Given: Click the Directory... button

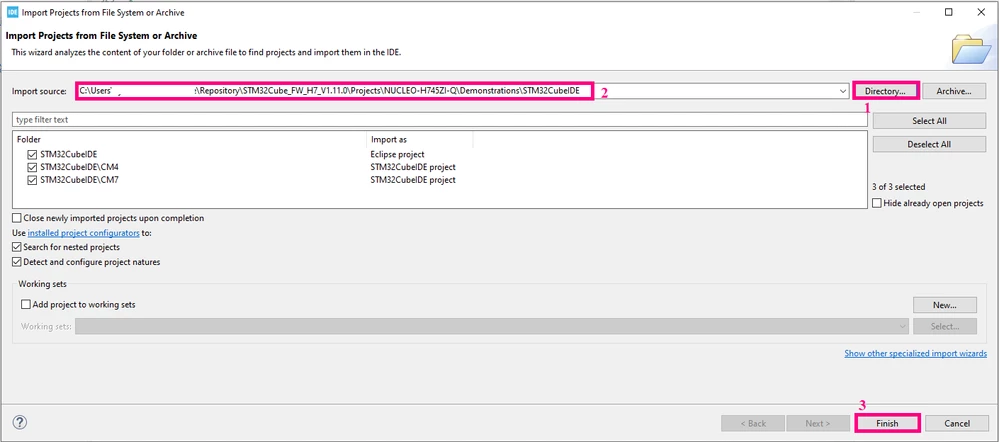Looking at the screenshot, I should [x=886, y=91].
